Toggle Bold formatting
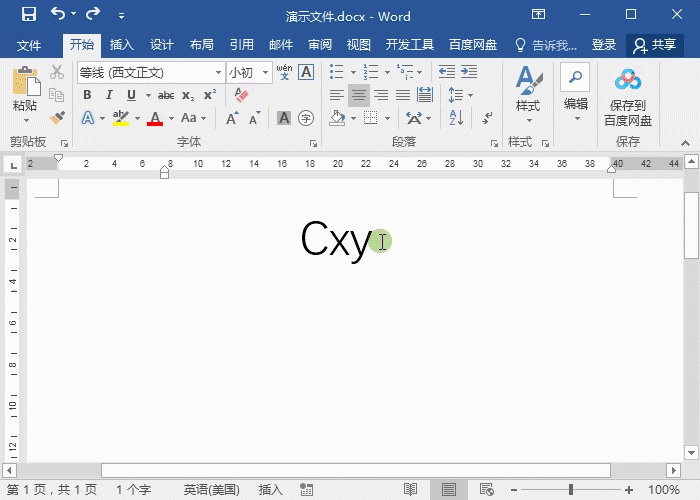Image resolution: width=700 pixels, height=500 pixels. 87,95
